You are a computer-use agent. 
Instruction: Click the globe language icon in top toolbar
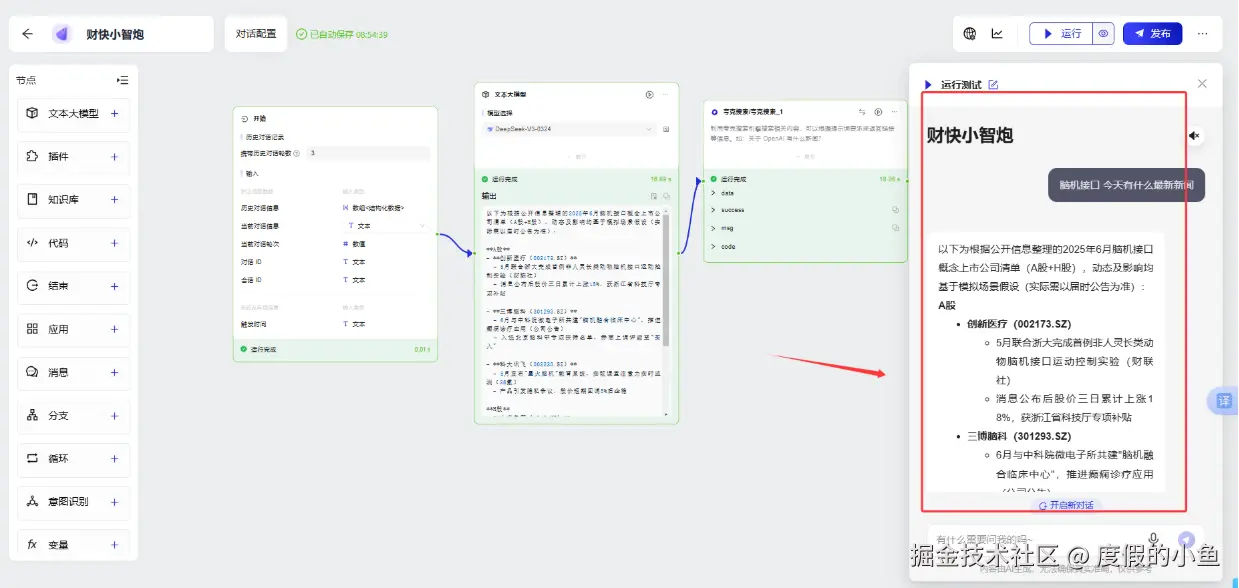(x=969, y=33)
